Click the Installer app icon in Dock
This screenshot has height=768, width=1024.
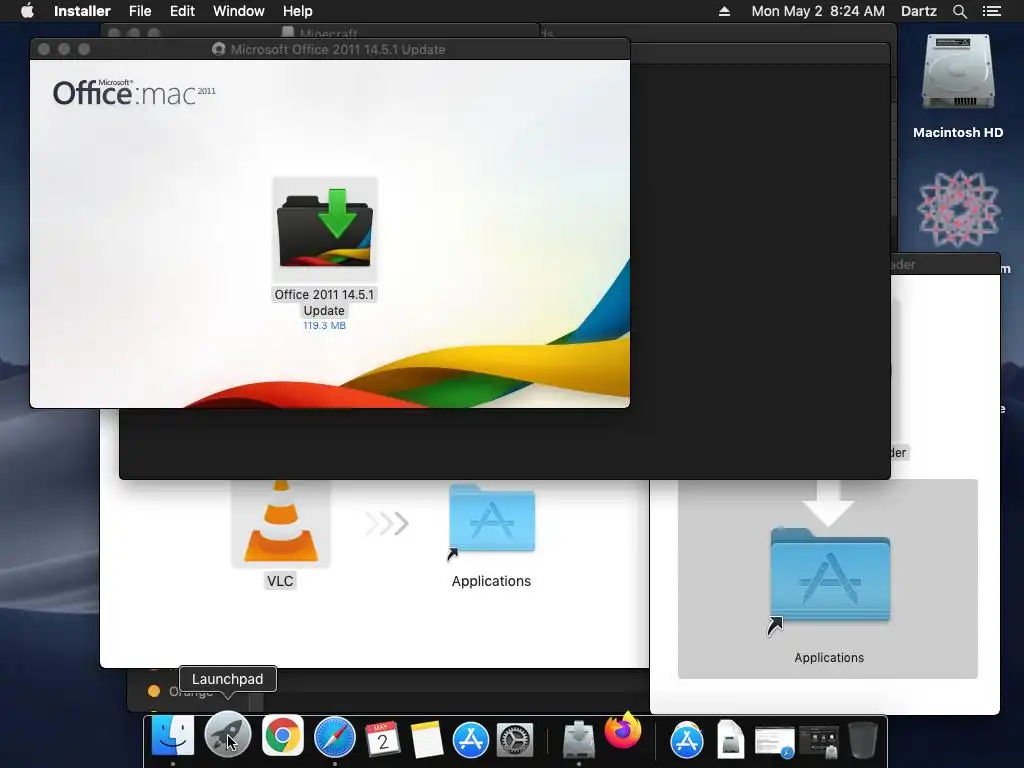tap(579, 739)
